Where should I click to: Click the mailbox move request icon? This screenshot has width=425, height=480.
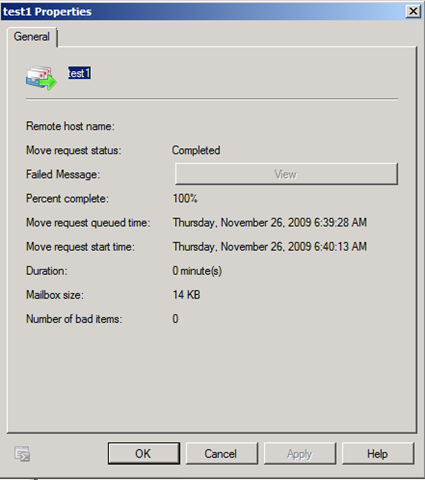(41, 78)
